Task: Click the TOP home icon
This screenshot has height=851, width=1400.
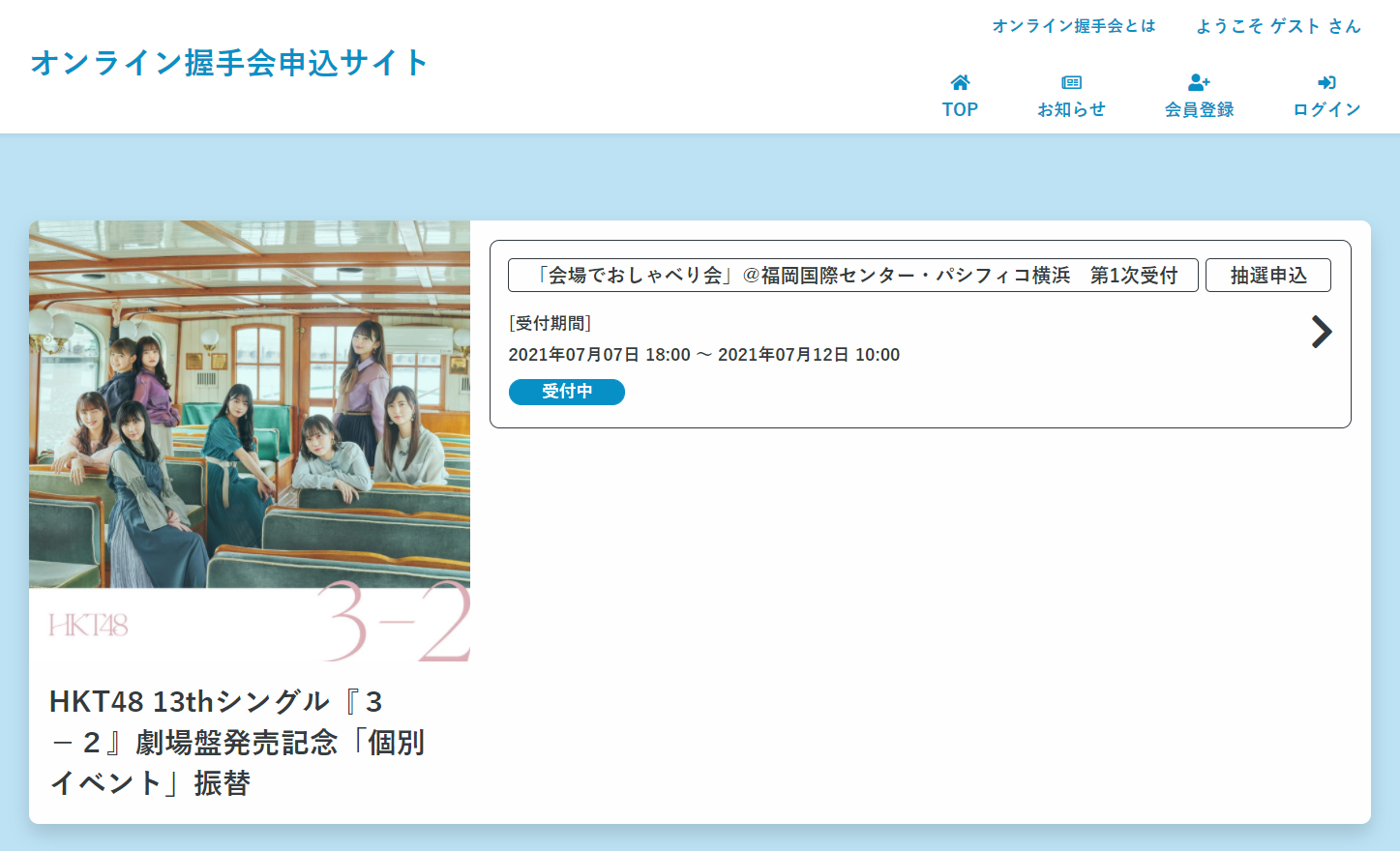Action: point(960,82)
